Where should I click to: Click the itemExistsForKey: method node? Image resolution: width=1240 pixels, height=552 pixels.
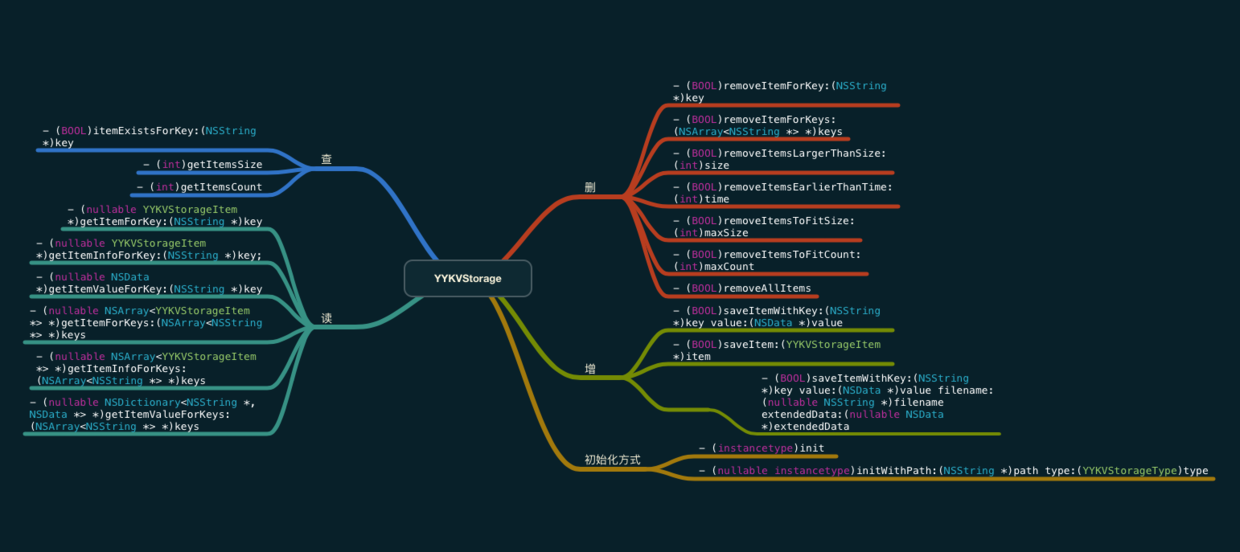click(149, 137)
